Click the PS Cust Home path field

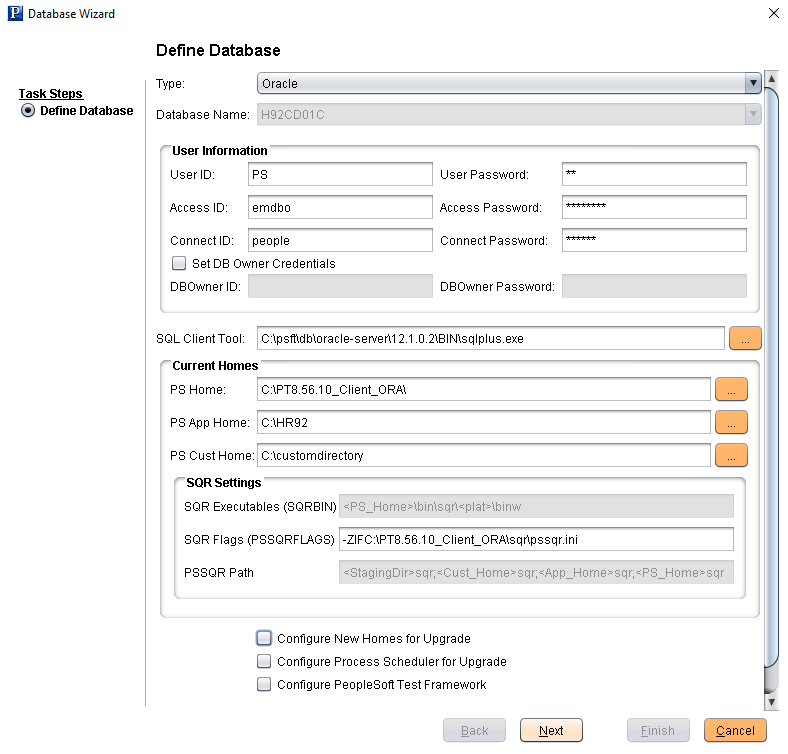(x=483, y=455)
